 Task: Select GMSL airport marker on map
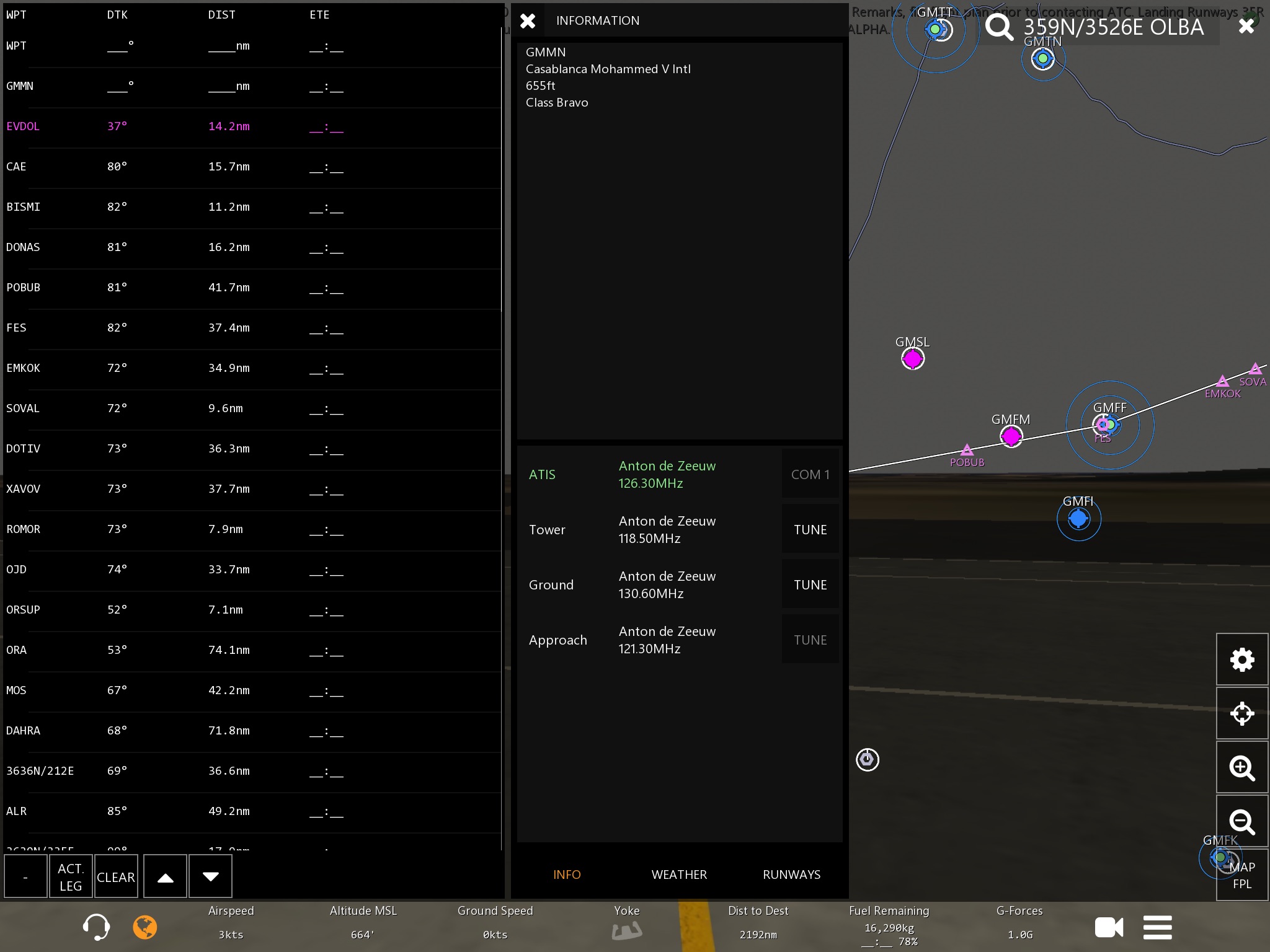912,358
